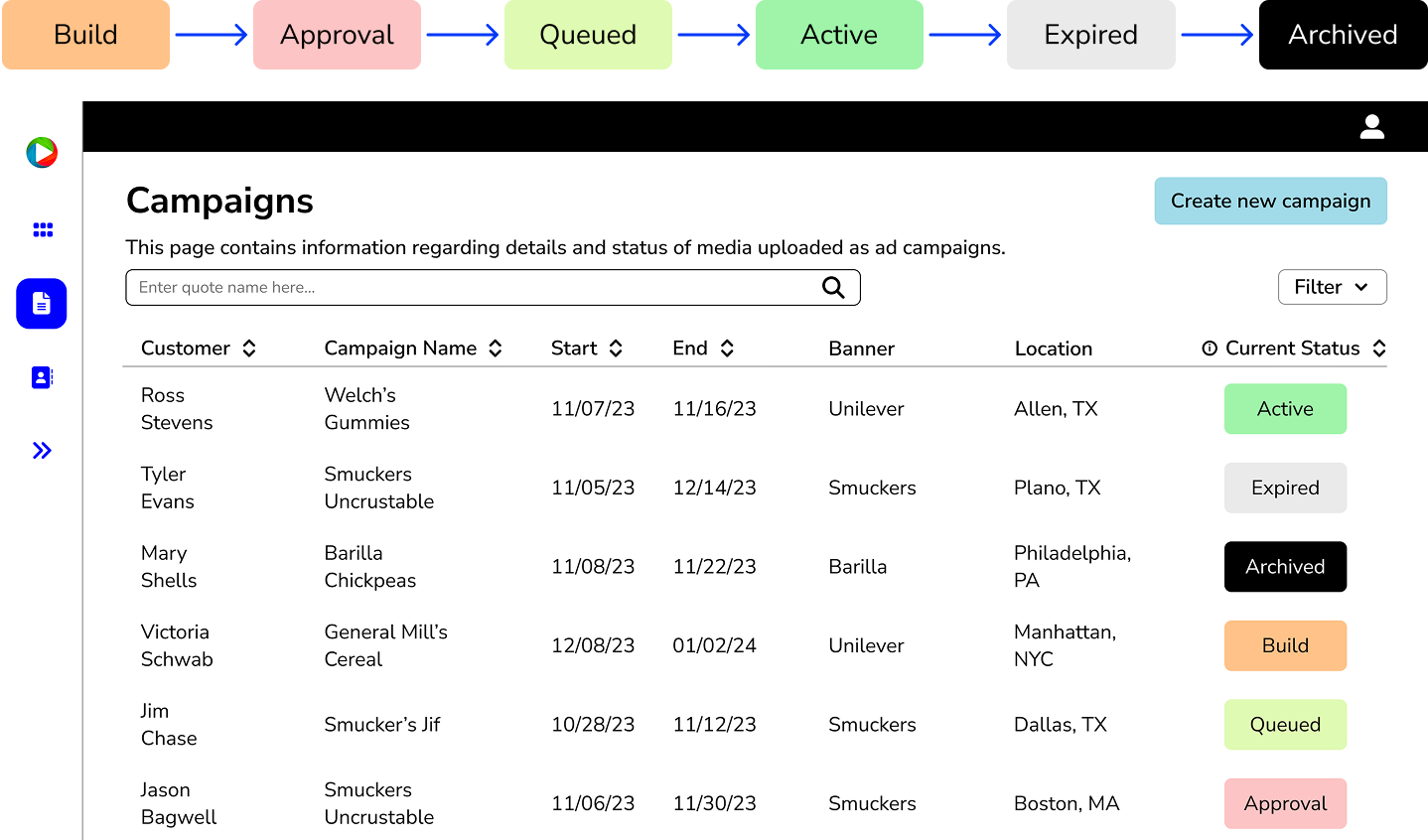Click end date 01/02/24

coord(714,645)
